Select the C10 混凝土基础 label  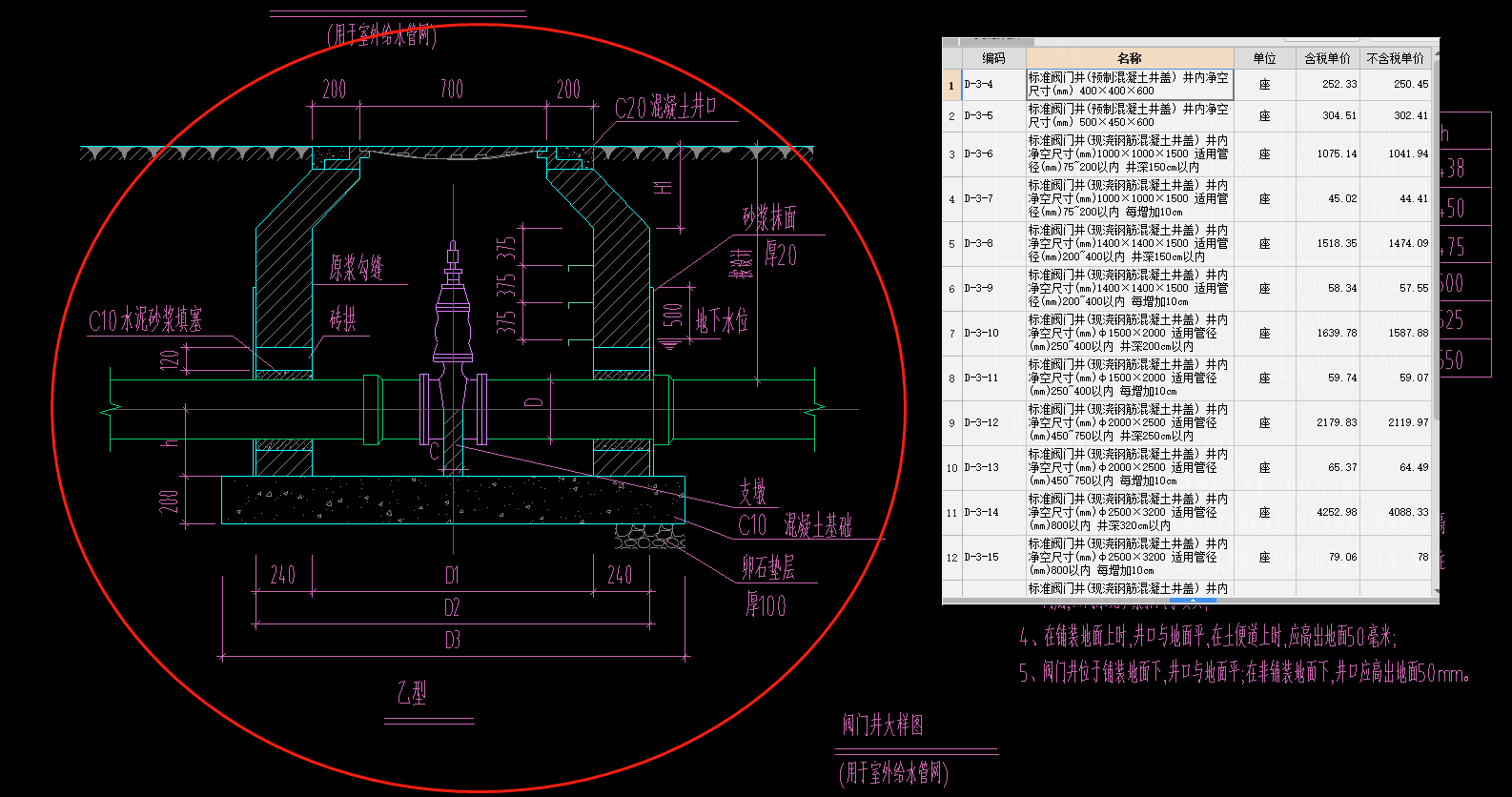(x=795, y=525)
